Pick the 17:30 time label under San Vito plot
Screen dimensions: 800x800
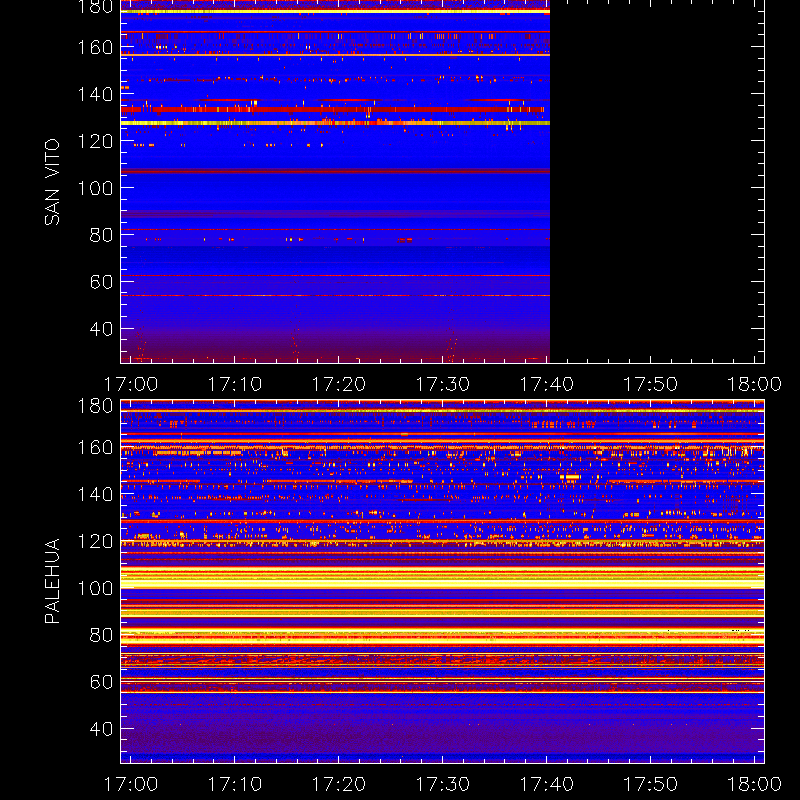[443, 384]
